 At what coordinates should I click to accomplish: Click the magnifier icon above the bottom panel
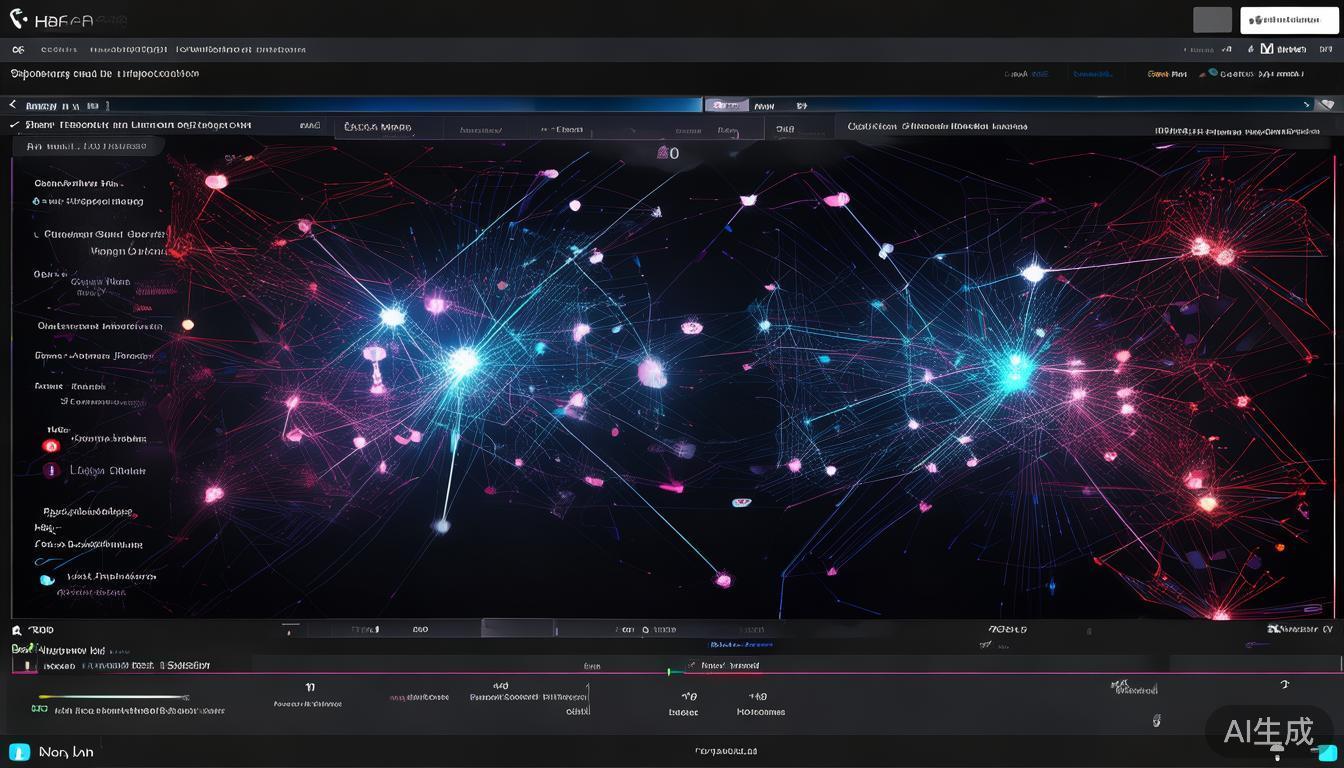pyautogui.click(x=17, y=630)
